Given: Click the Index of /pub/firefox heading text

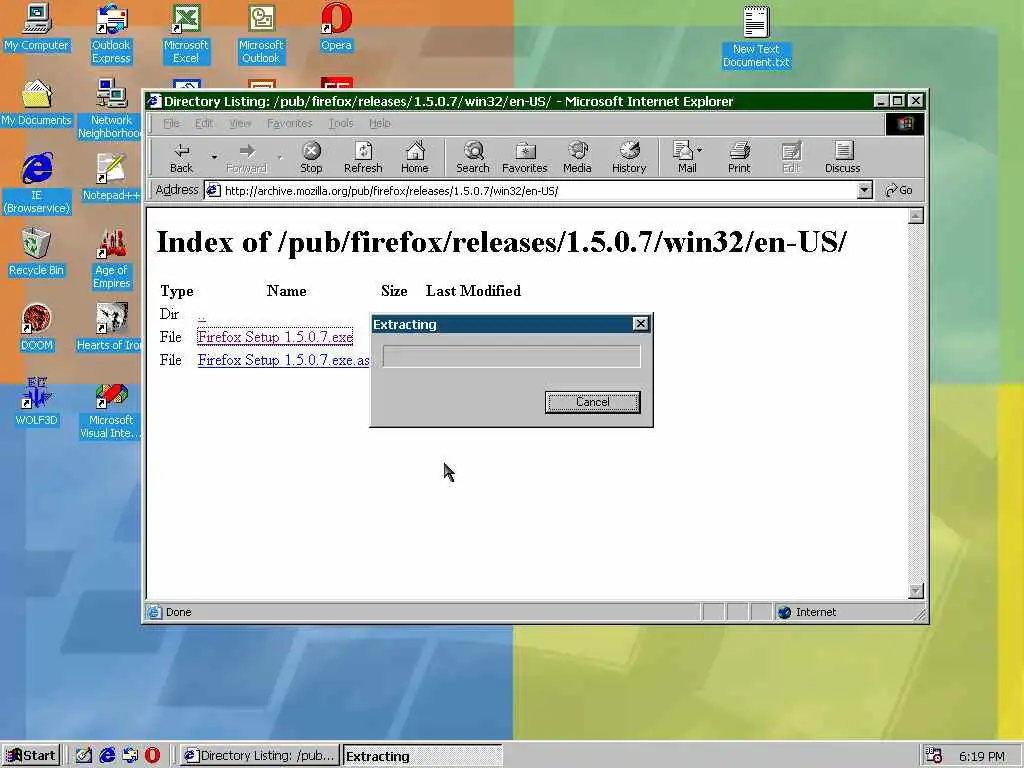Looking at the screenshot, I should [502, 242].
